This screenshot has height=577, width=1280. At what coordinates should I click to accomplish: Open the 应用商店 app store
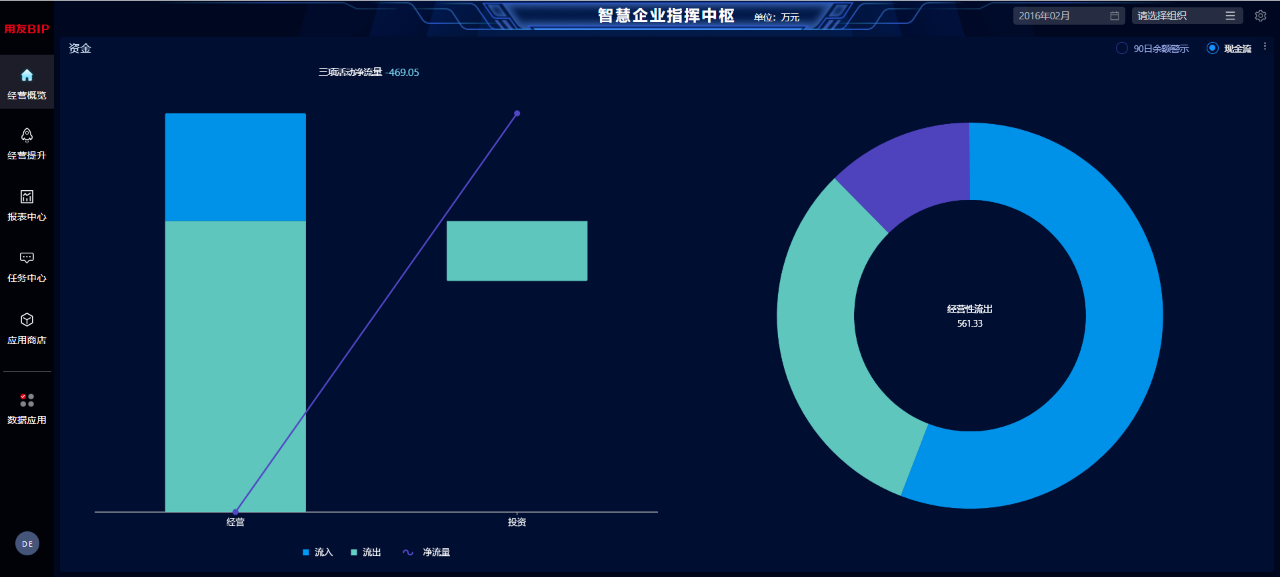27,328
